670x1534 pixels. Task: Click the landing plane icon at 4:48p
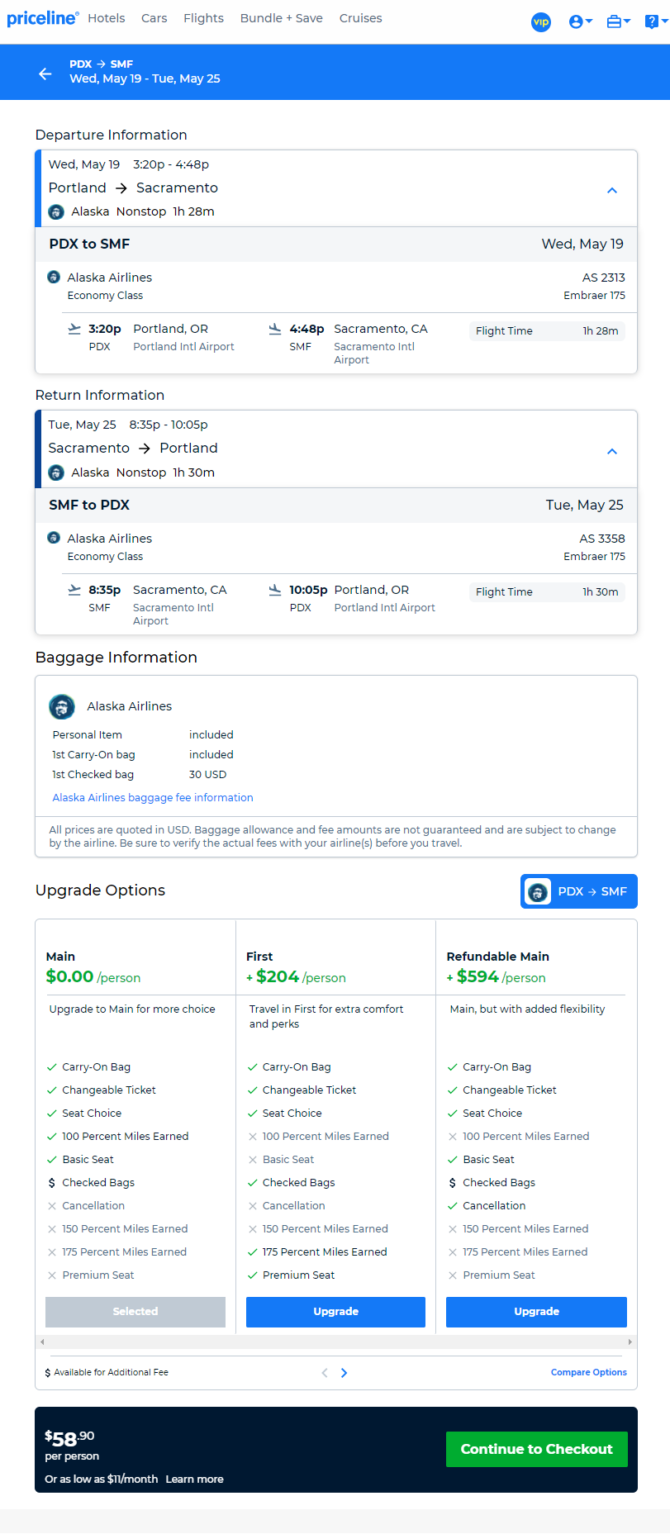coord(275,328)
